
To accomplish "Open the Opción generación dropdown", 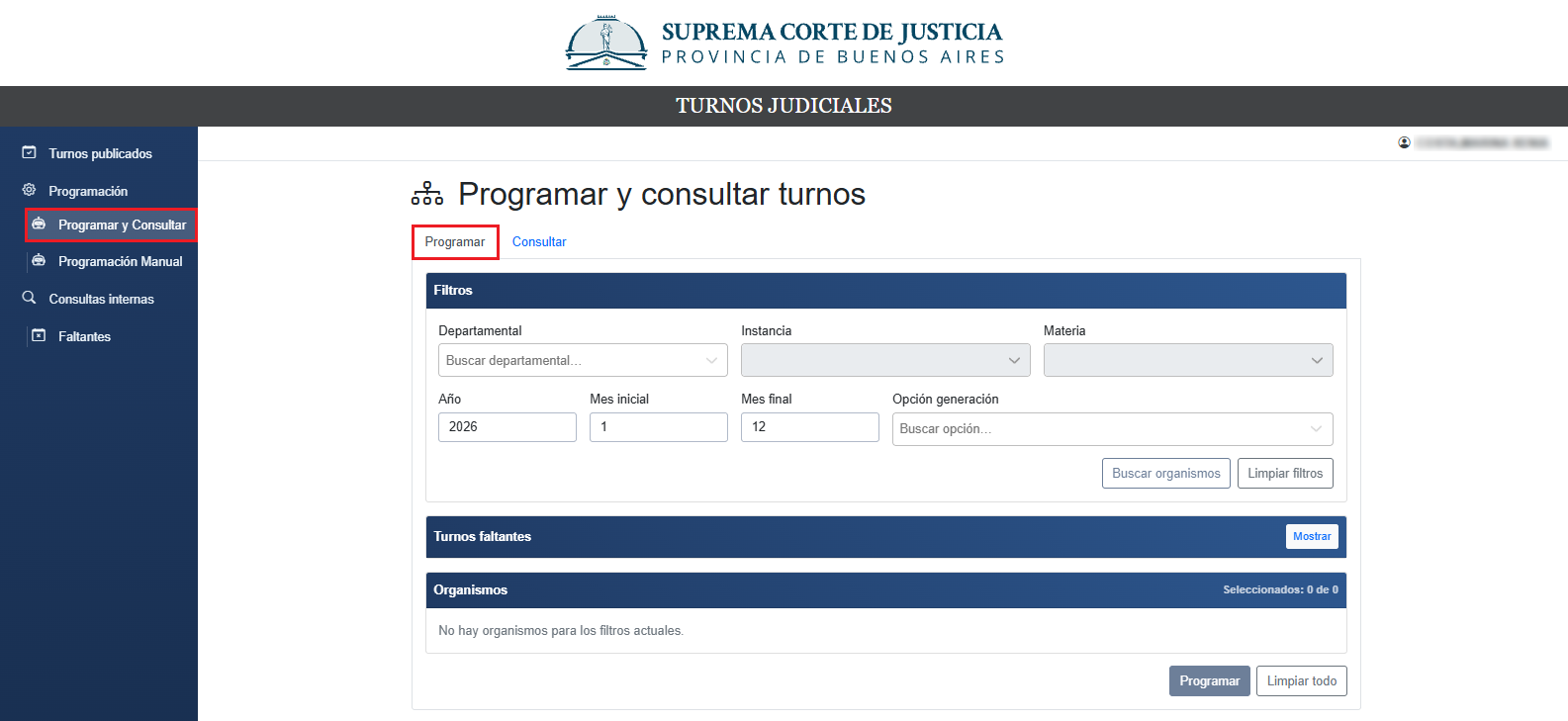I will 1113,429.
